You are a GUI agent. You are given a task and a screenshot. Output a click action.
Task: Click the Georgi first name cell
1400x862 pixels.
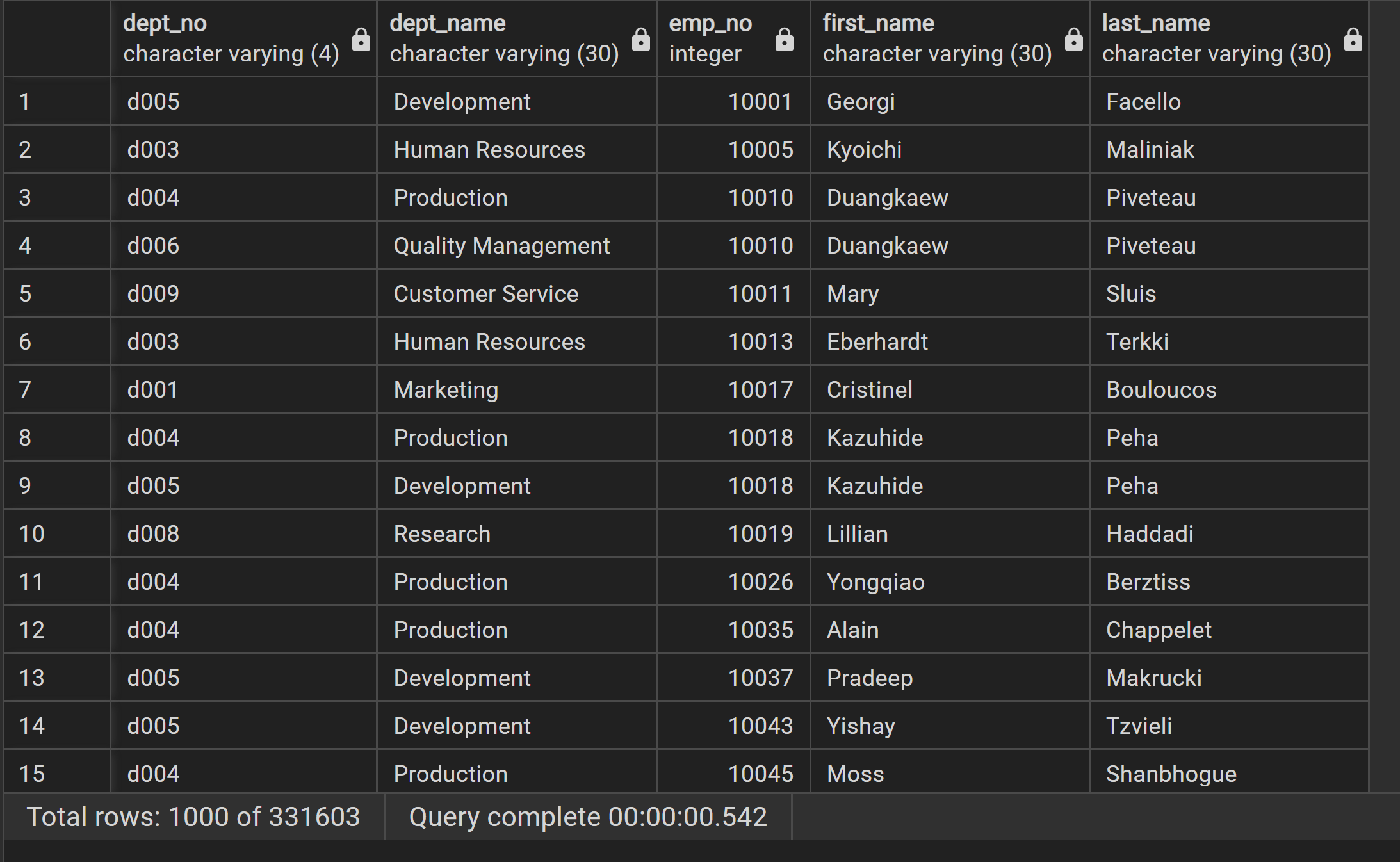(x=949, y=101)
